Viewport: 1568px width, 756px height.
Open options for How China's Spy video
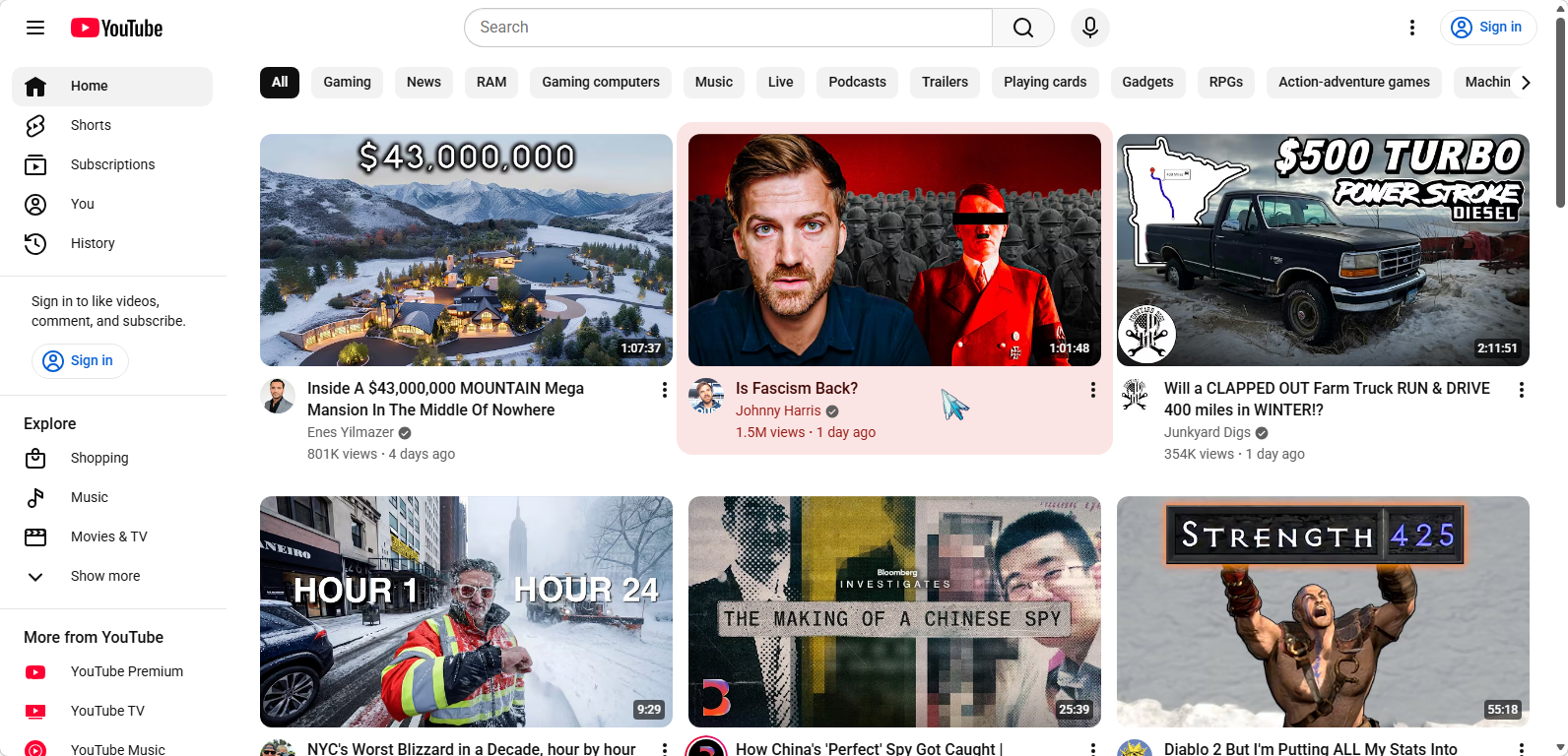click(x=1093, y=750)
